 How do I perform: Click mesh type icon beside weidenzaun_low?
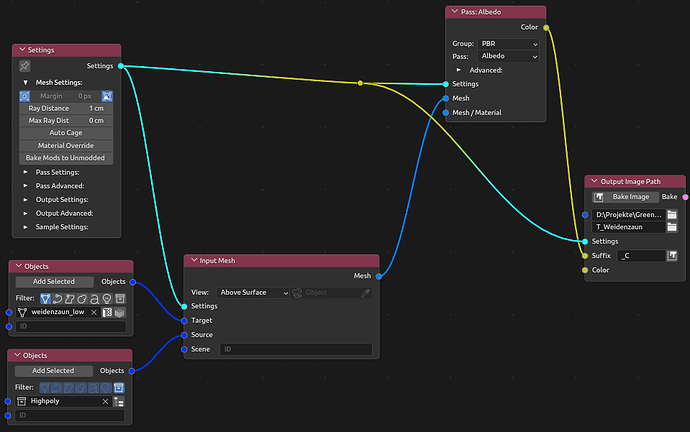[22, 312]
